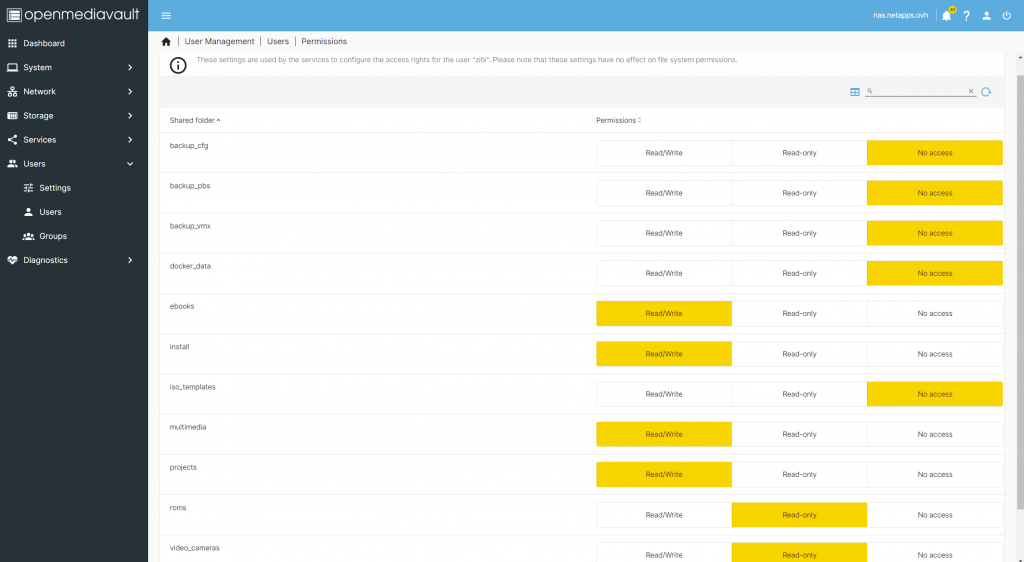Go to home via breadcrumb house icon

(166, 42)
